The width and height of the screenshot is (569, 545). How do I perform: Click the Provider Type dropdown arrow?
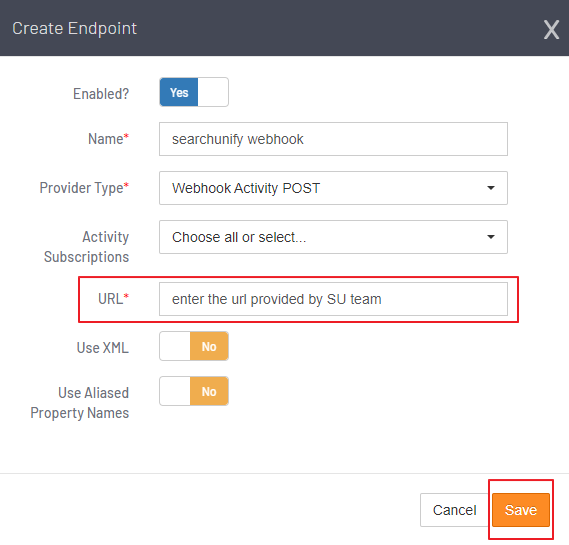coord(491,188)
